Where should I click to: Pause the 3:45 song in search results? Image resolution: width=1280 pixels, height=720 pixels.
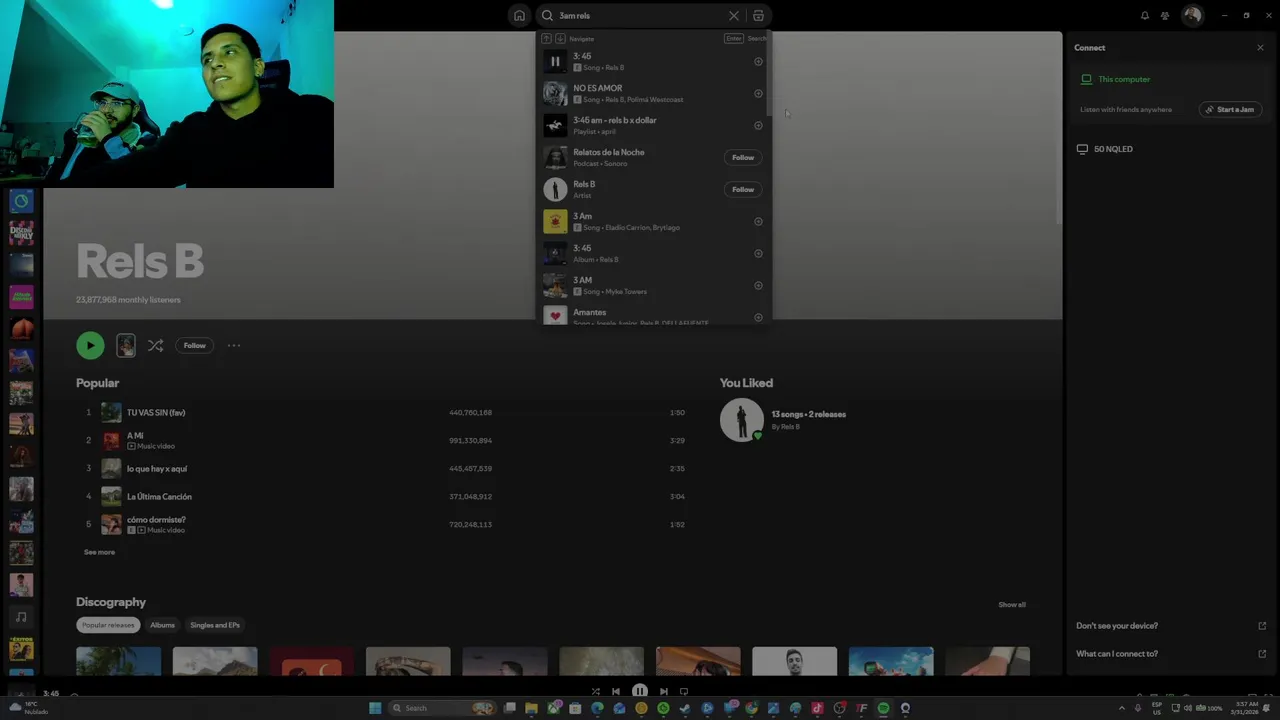click(x=555, y=61)
